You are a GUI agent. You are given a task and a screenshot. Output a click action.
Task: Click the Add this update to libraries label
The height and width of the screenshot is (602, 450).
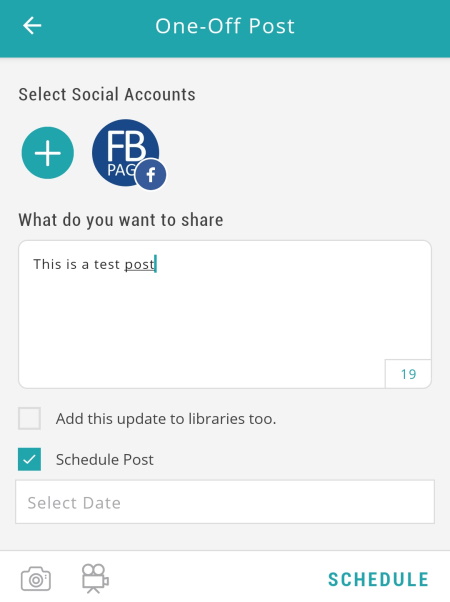click(x=166, y=418)
